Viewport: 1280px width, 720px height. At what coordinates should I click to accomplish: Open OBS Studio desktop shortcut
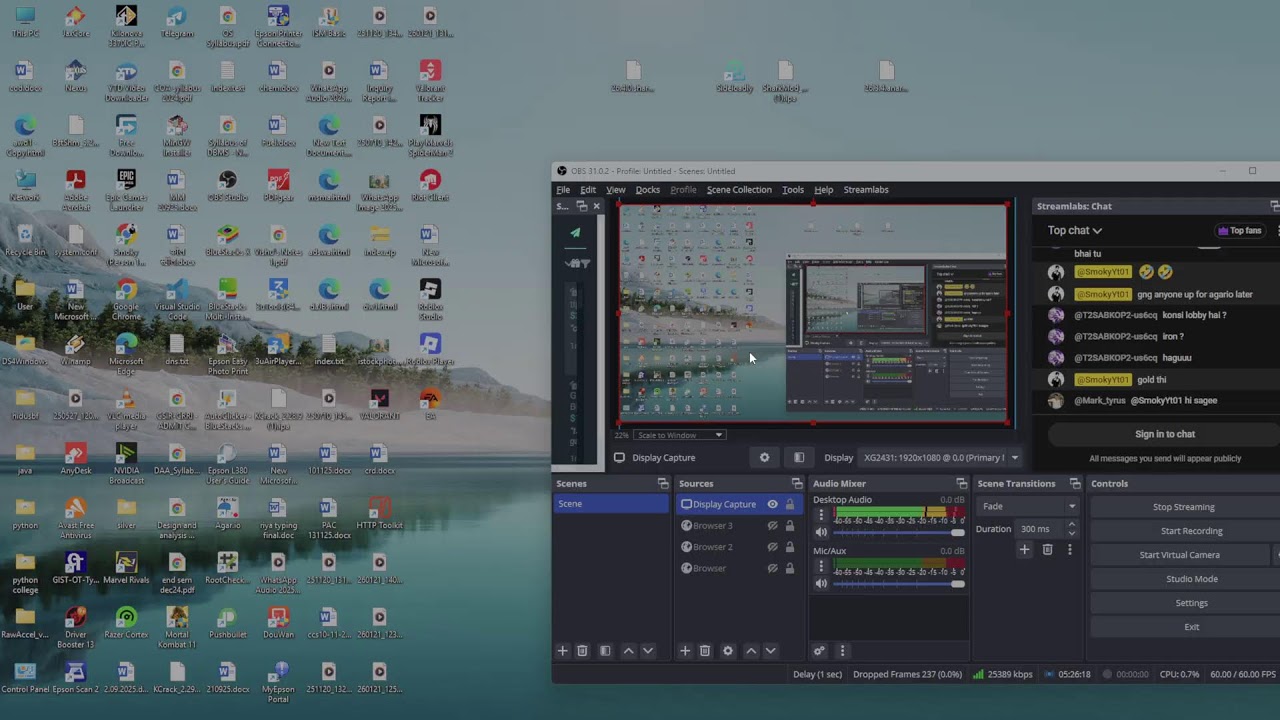click(227, 185)
